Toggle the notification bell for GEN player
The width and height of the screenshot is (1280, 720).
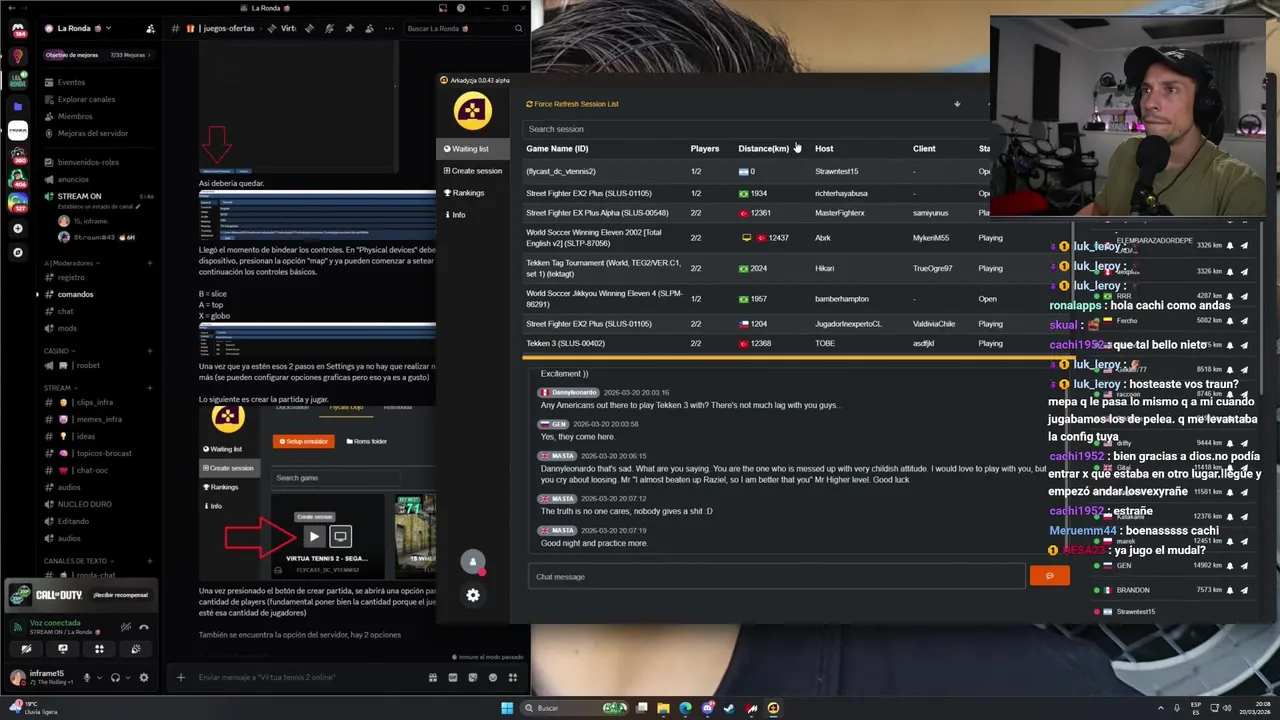[1230, 565]
